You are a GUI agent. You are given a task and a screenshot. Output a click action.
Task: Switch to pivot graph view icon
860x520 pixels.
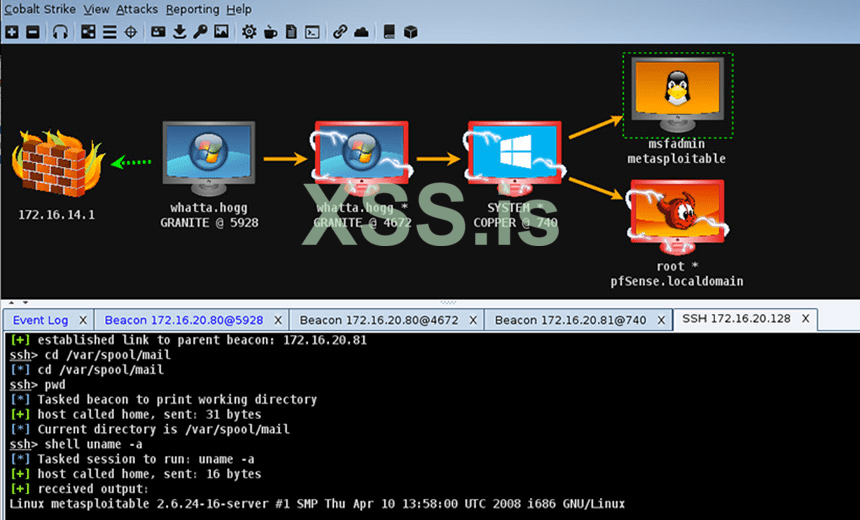coord(88,32)
